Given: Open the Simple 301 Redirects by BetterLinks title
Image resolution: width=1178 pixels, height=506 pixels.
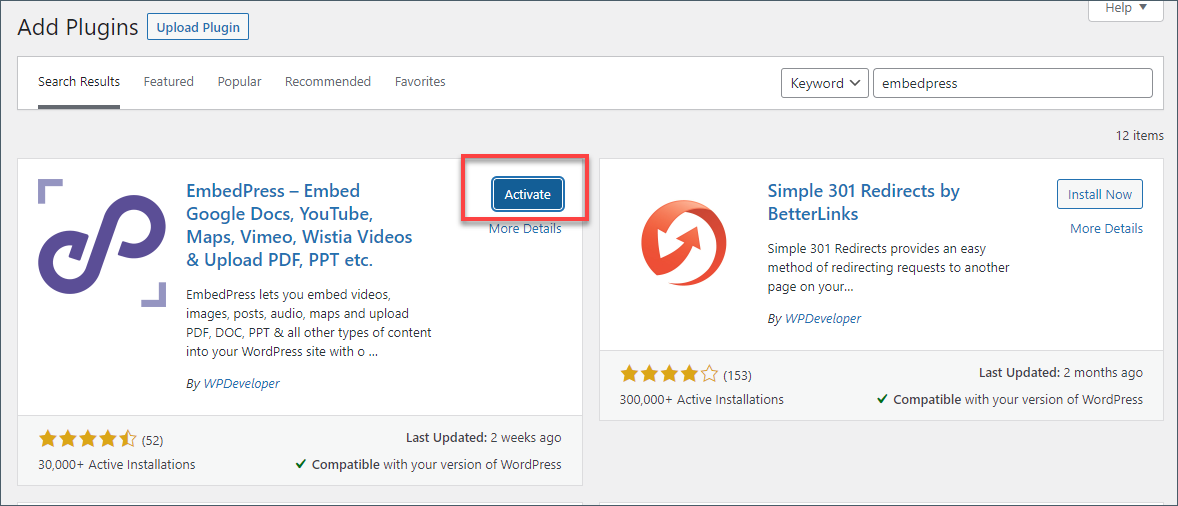Looking at the screenshot, I should [864, 203].
